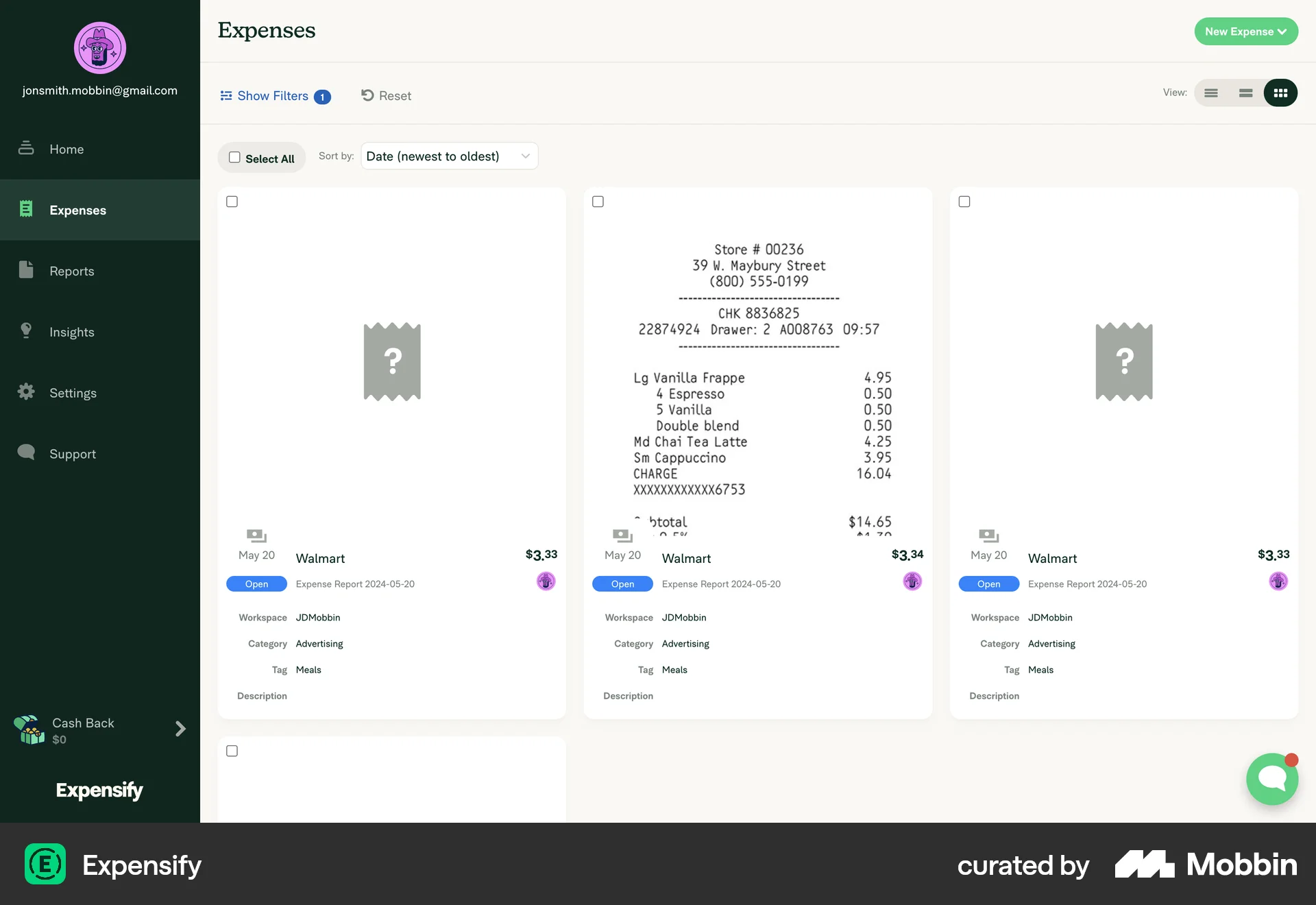Image resolution: width=1316 pixels, height=905 pixels.
Task: Switch to compact list view
Action: pos(1245,93)
